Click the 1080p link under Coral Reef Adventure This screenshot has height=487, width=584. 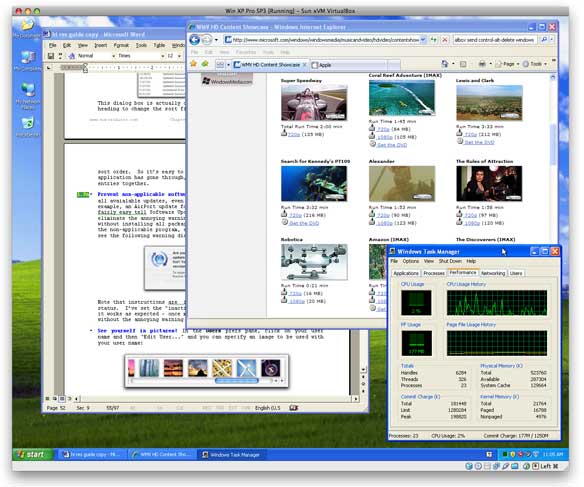[385, 137]
